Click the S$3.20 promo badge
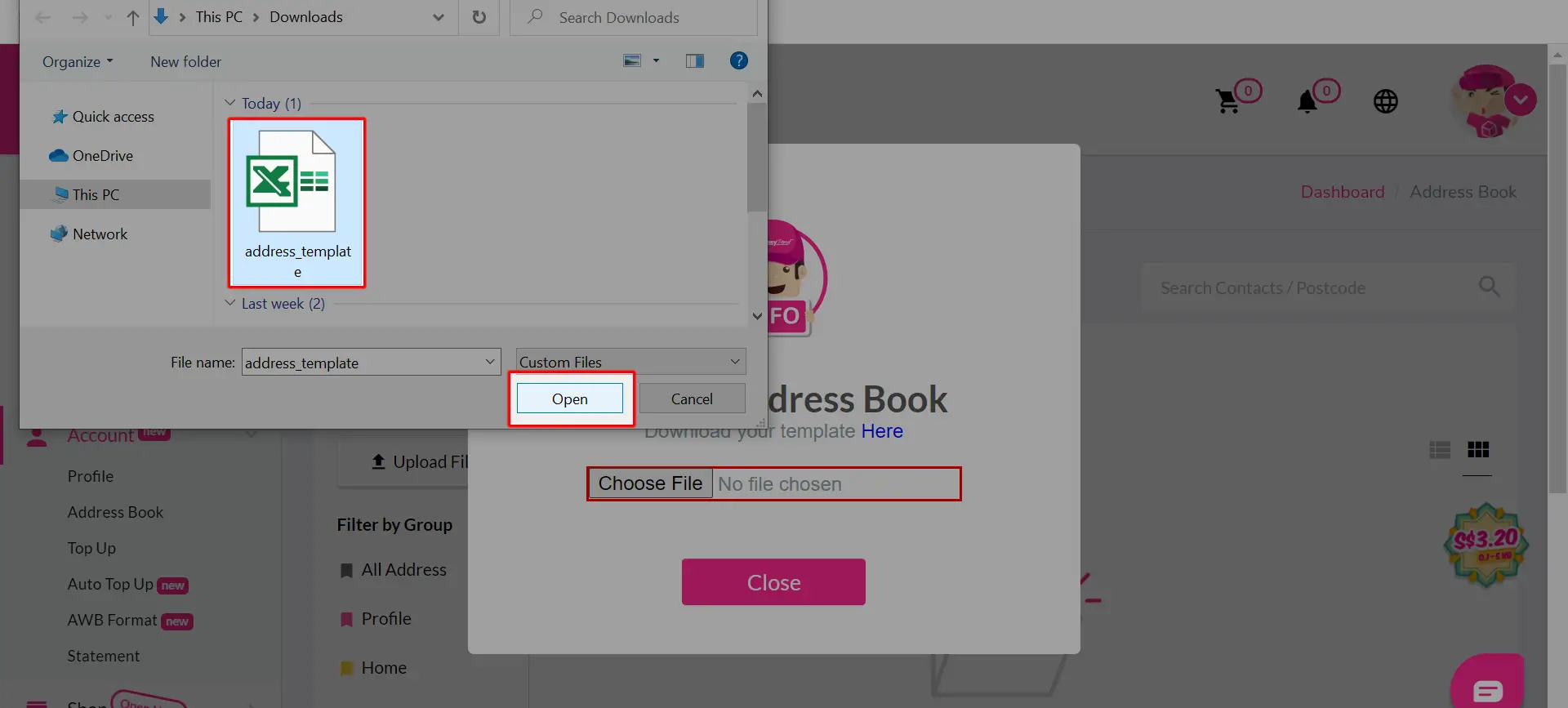The image size is (1568, 708). coord(1486,545)
